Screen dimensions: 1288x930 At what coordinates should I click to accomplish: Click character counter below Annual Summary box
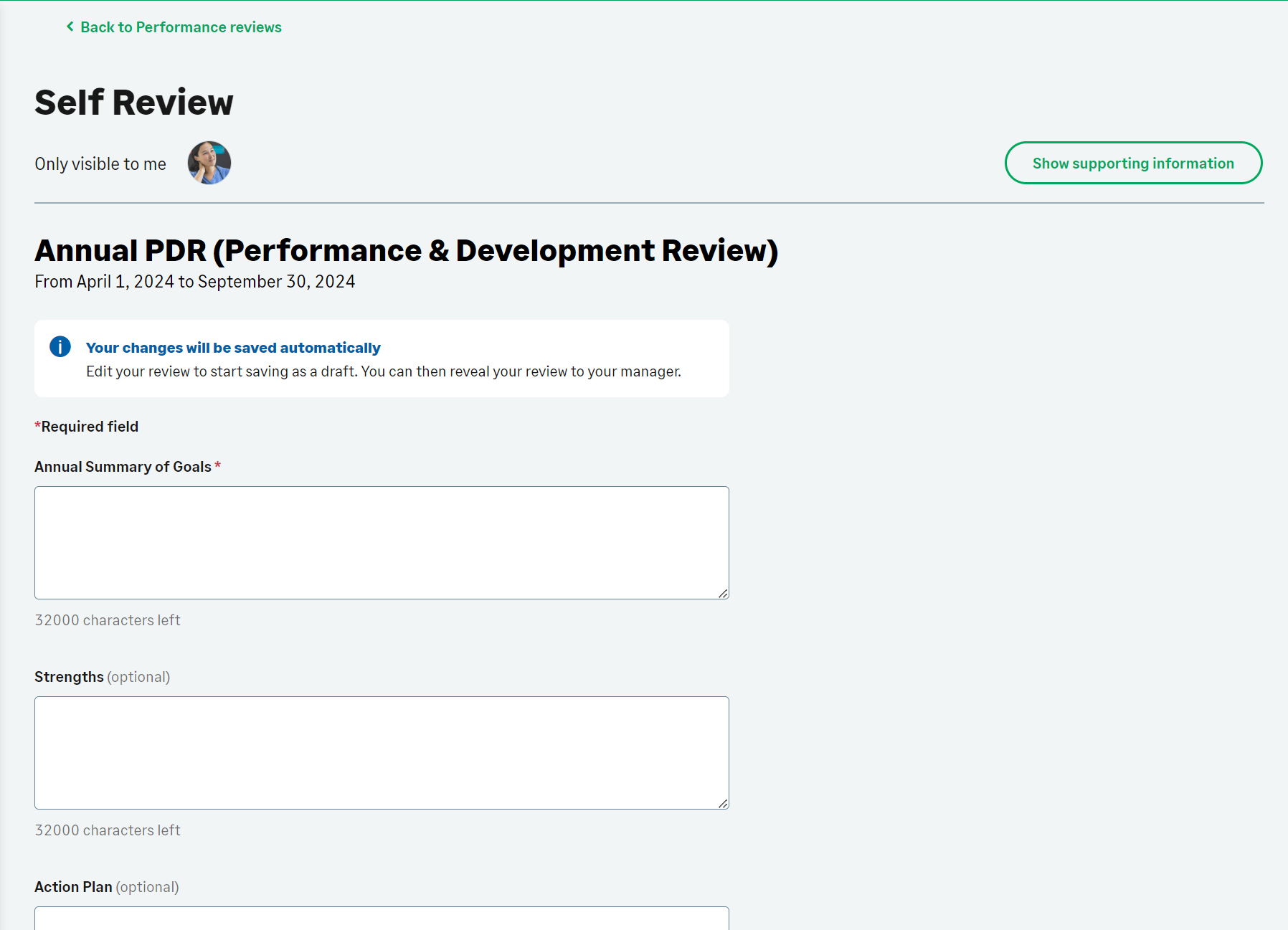108,620
